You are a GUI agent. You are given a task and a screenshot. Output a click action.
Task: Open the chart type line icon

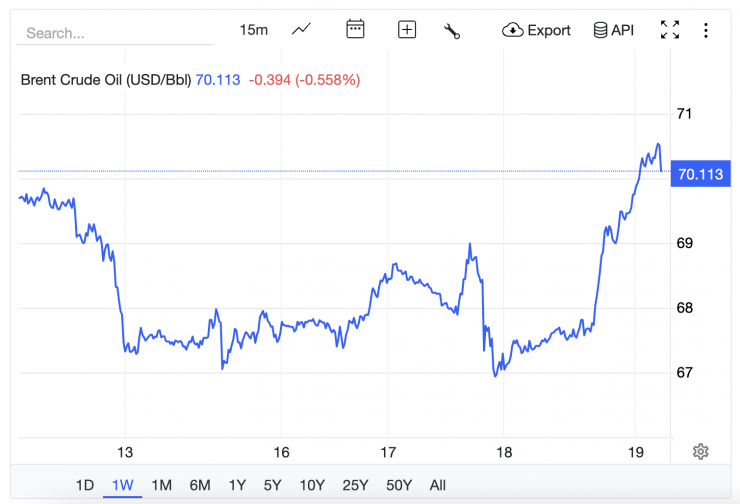coord(301,30)
